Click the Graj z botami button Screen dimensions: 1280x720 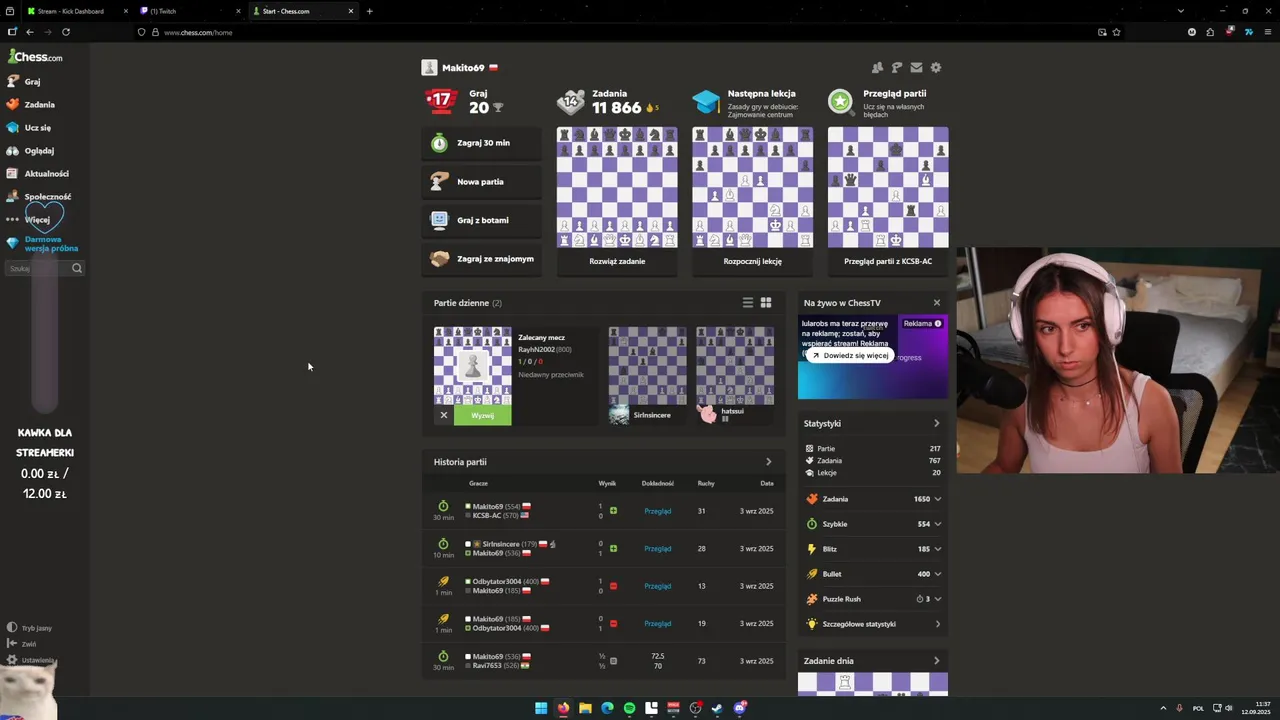pyautogui.click(x=482, y=220)
